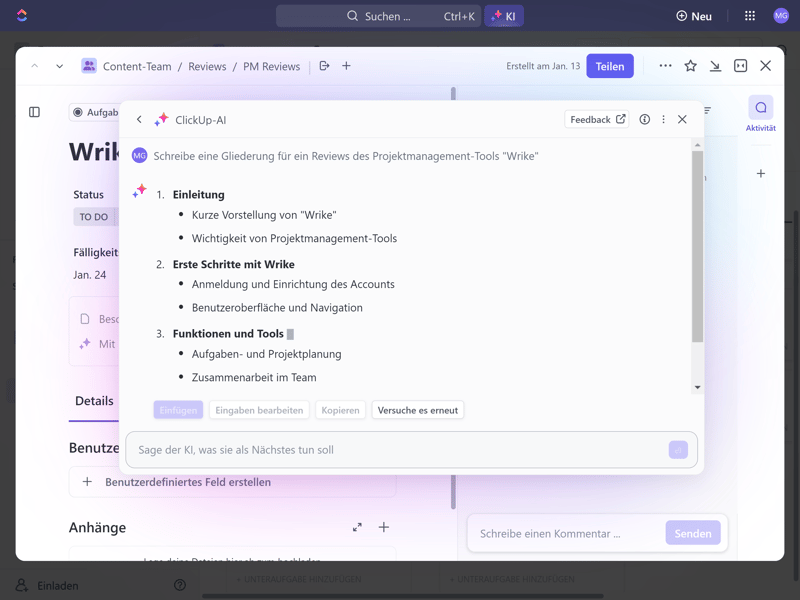Minimize task with the arrow icon
Viewport: 800px width, 600px height.
(715, 66)
